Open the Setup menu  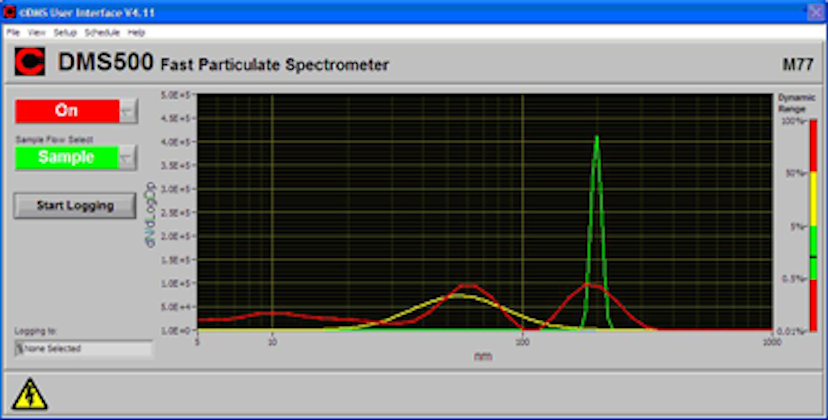(65, 33)
